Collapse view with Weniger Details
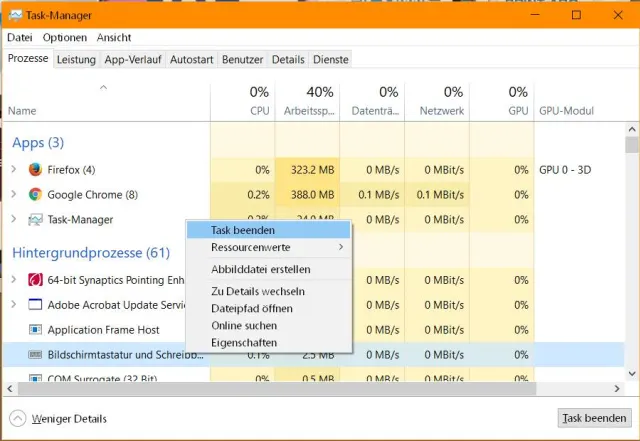The image size is (640, 441). pyautogui.click(x=58, y=419)
